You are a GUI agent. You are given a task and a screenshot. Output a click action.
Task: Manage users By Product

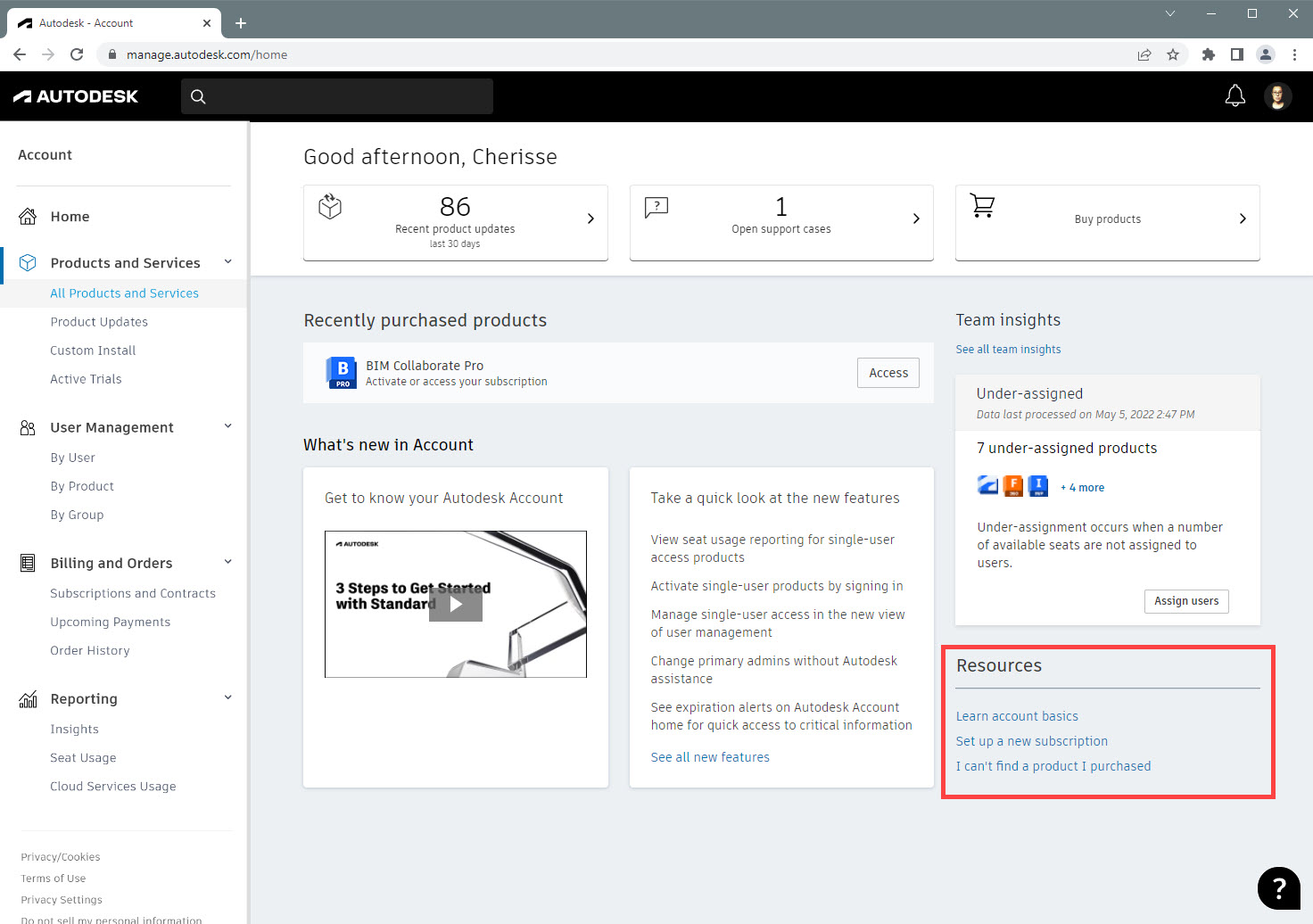[82, 486]
